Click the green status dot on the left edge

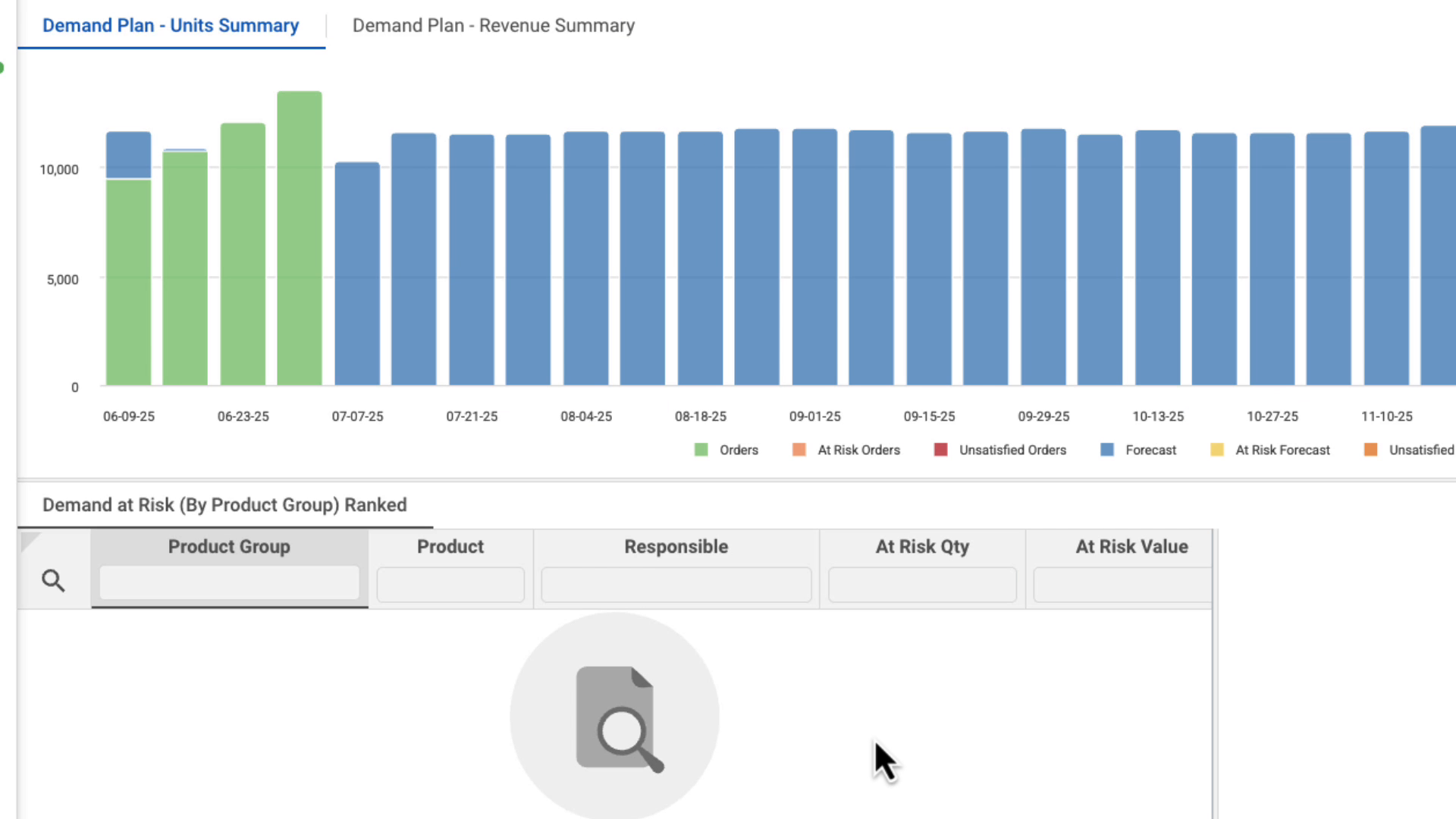2,67
